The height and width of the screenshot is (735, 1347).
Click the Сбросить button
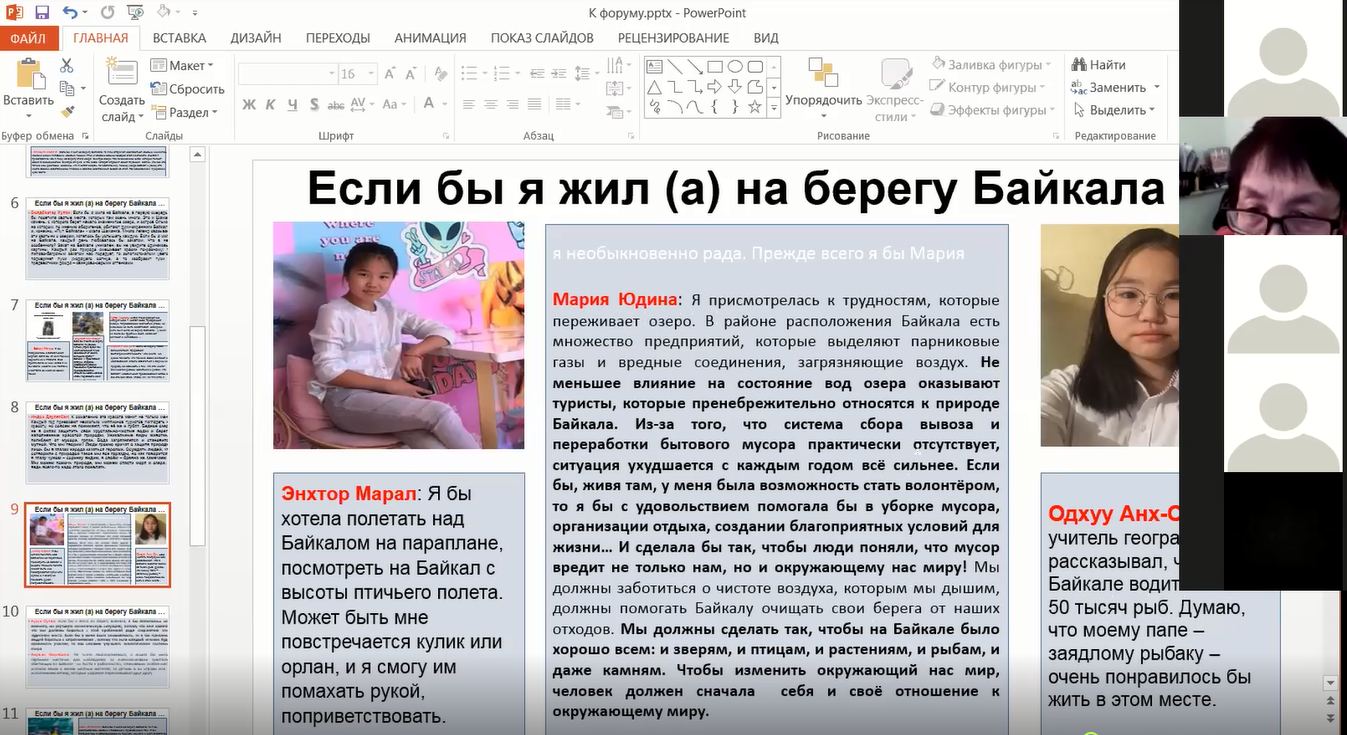coord(188,89)
